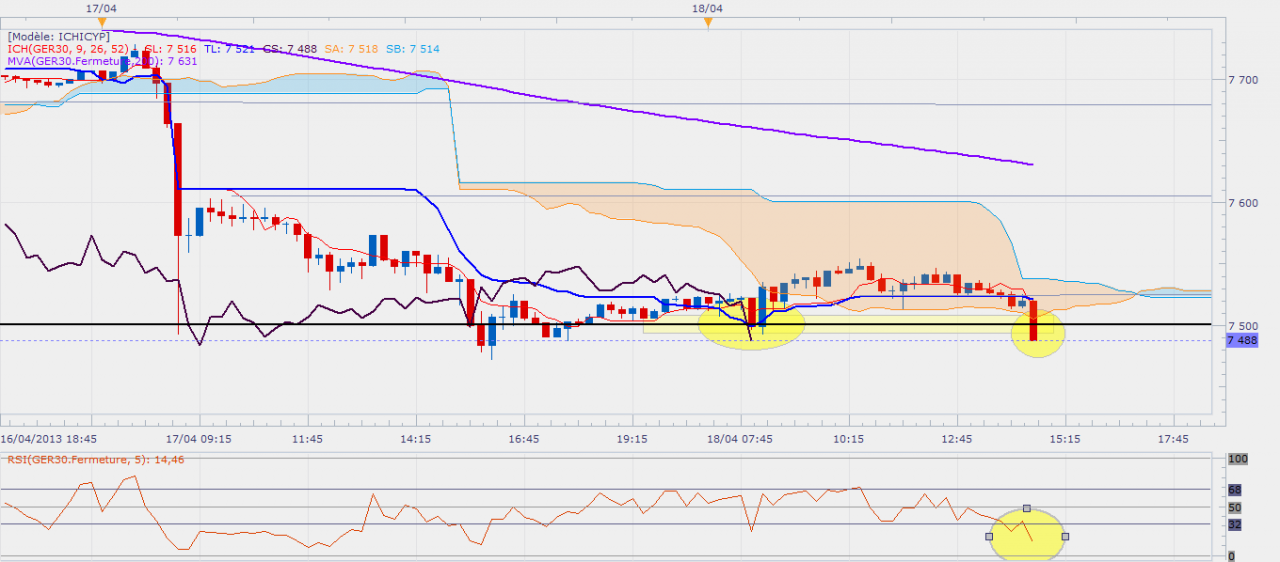The height and width of the screenshot is (562, 1280).
Task: Select the yellow ellipse around the 18/04 07:45 candles
Action: (751, 324)
